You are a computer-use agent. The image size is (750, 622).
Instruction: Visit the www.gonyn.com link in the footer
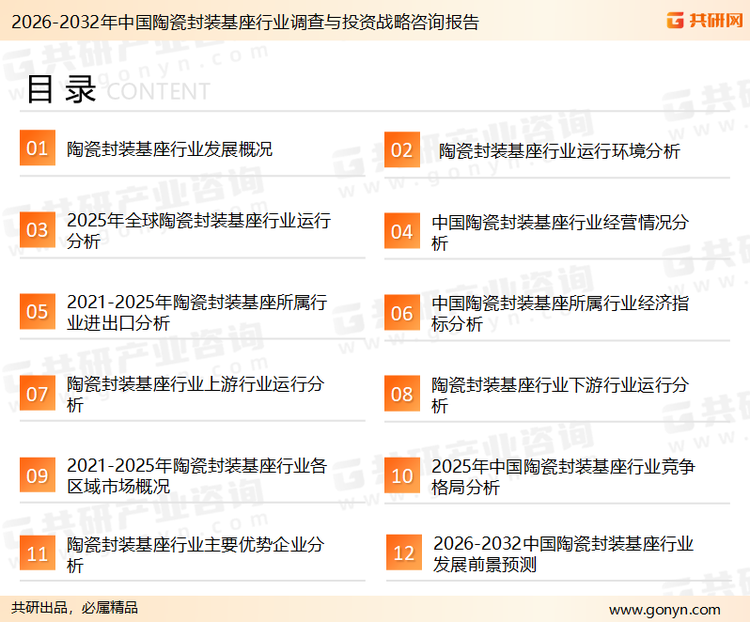coord(665,610)
